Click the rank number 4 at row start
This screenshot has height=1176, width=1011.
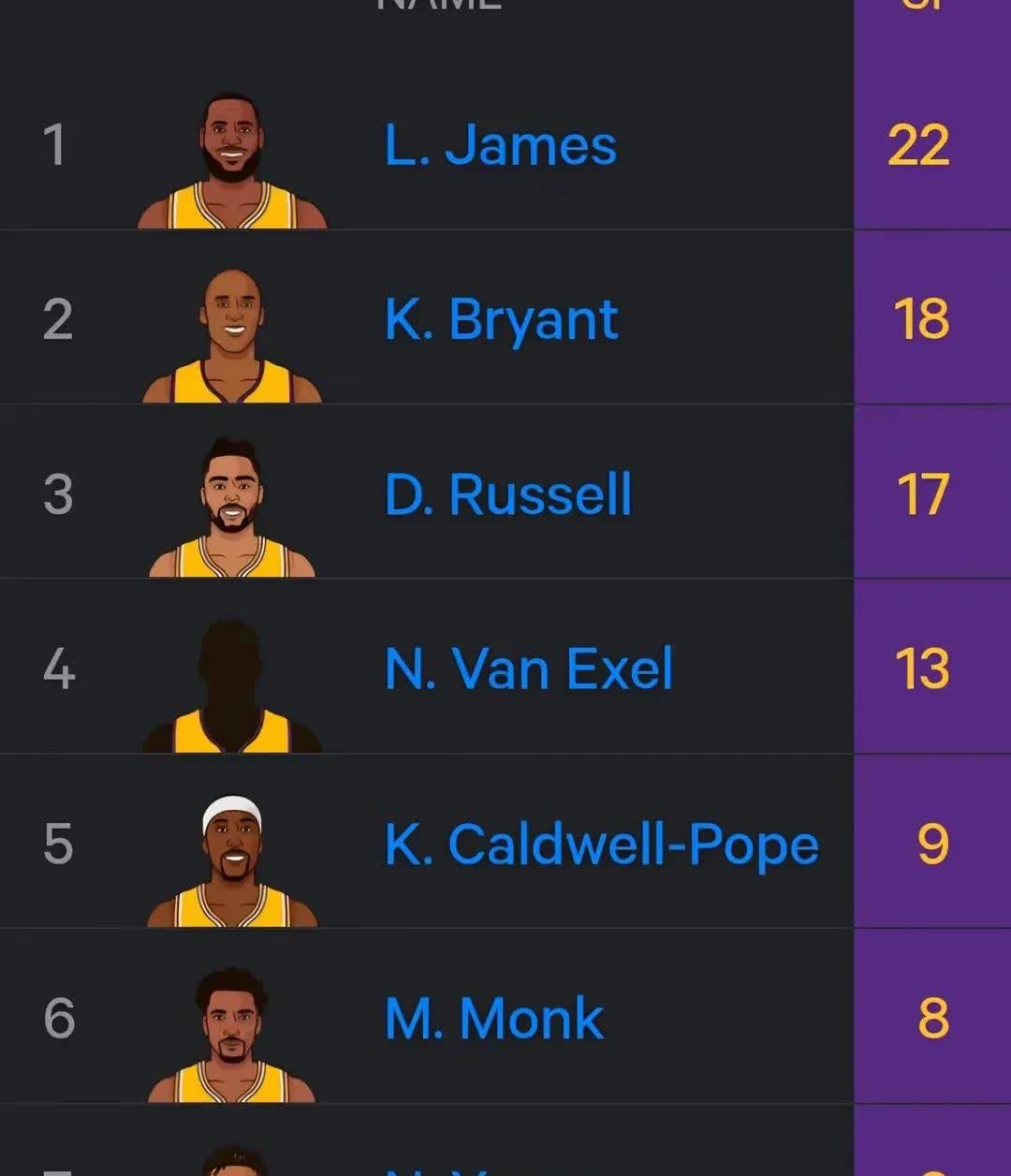(58, 669)
